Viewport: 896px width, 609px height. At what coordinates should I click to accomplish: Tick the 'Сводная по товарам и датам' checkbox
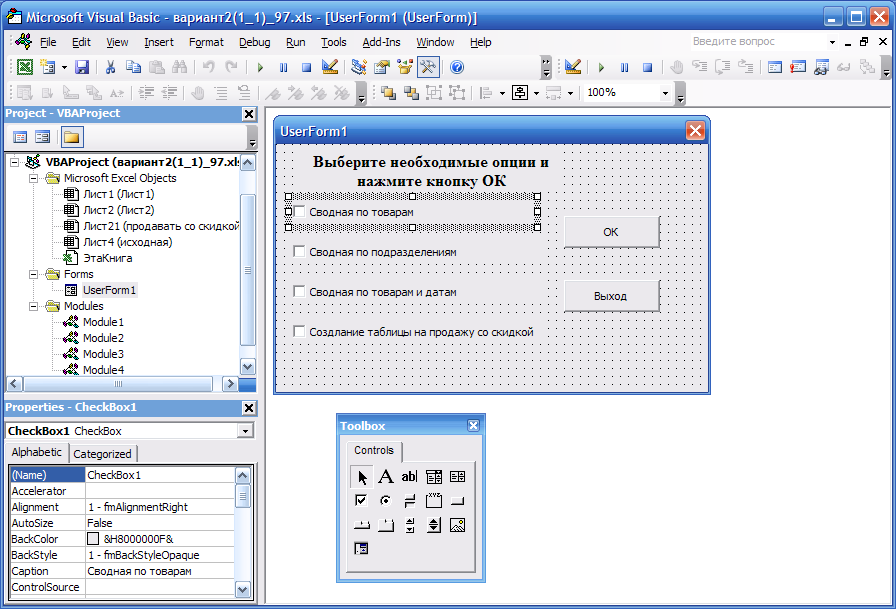(x=299, y=291)
